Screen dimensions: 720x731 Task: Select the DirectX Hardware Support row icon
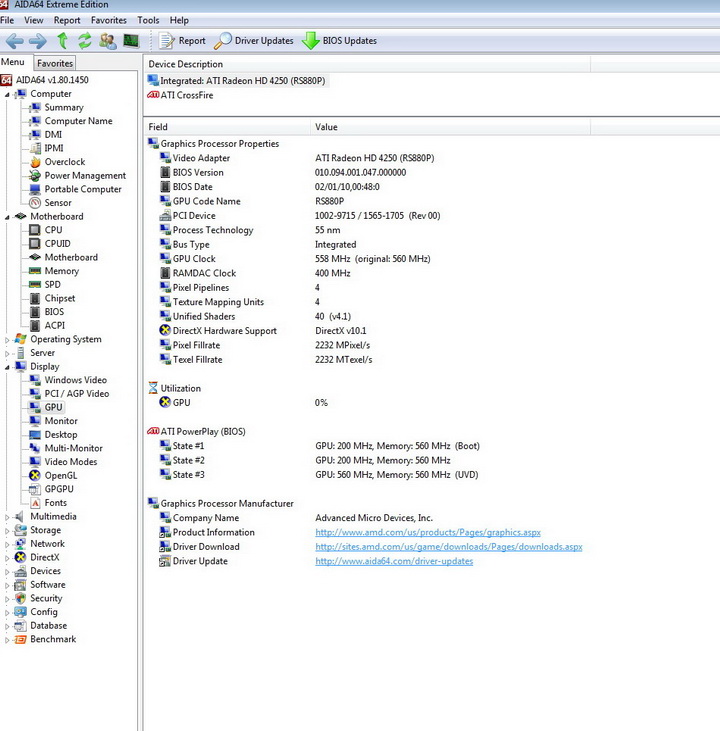pyautogui.click(x=165, y=331)
